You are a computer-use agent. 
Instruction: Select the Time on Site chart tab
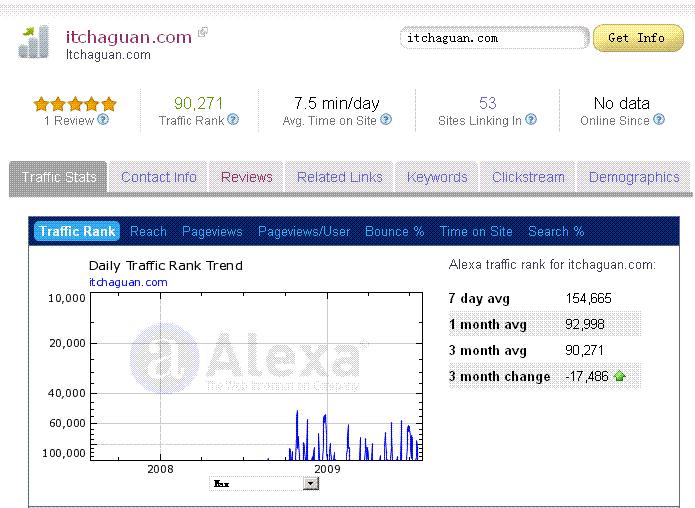tap(476, 231)
